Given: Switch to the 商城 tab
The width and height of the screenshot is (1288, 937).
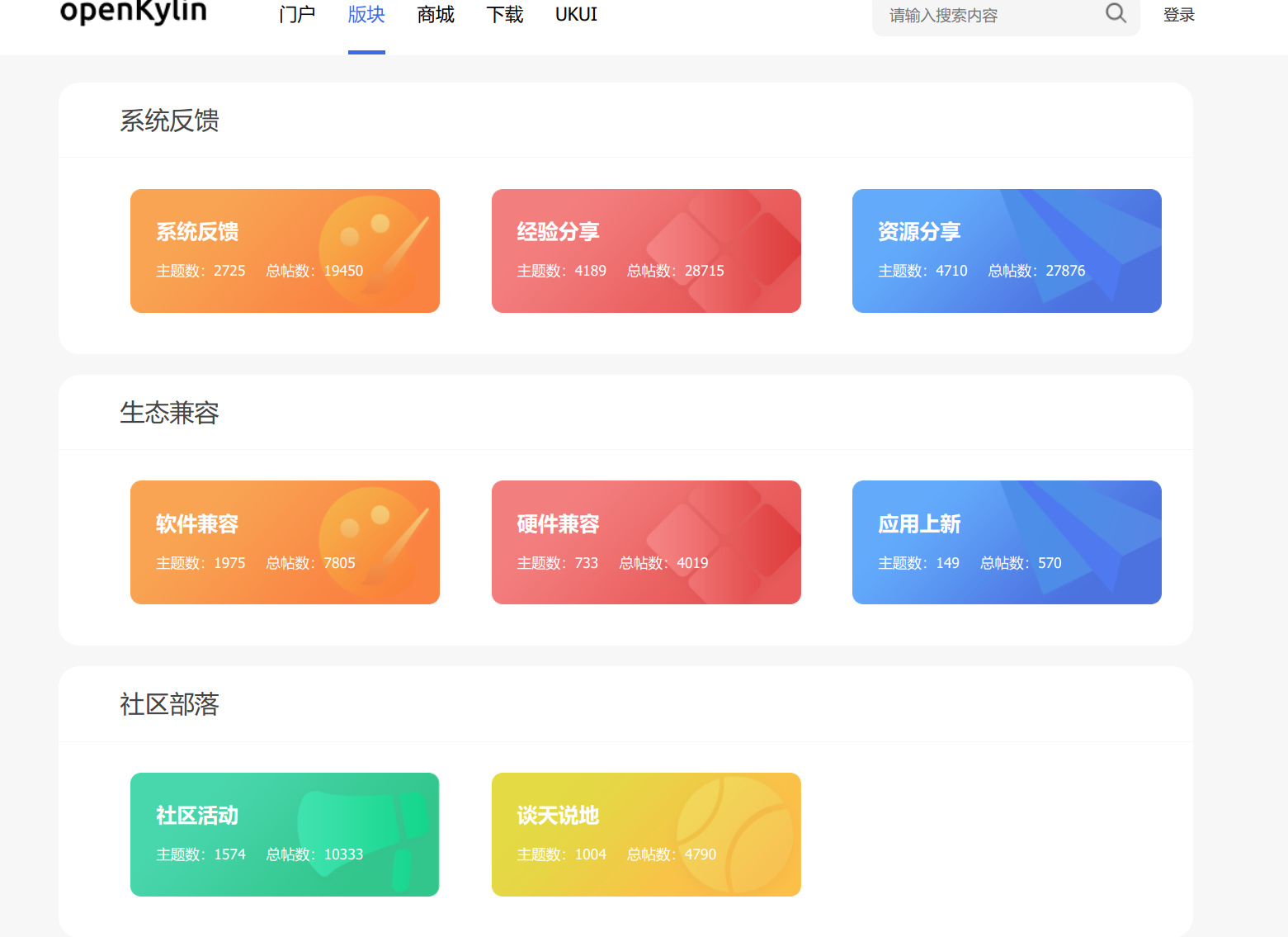Looking at the screenshot, I should click(x=436, y=14).
